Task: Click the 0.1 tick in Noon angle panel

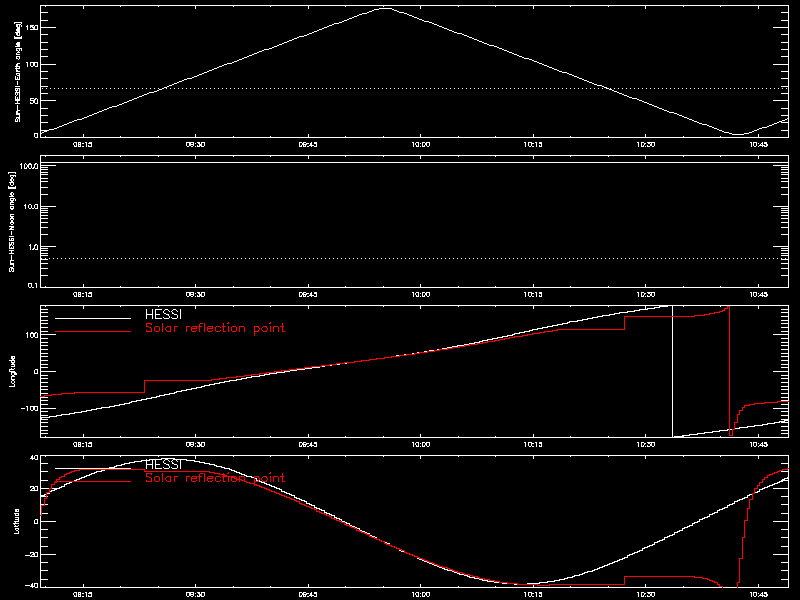Action: point(33,285)
